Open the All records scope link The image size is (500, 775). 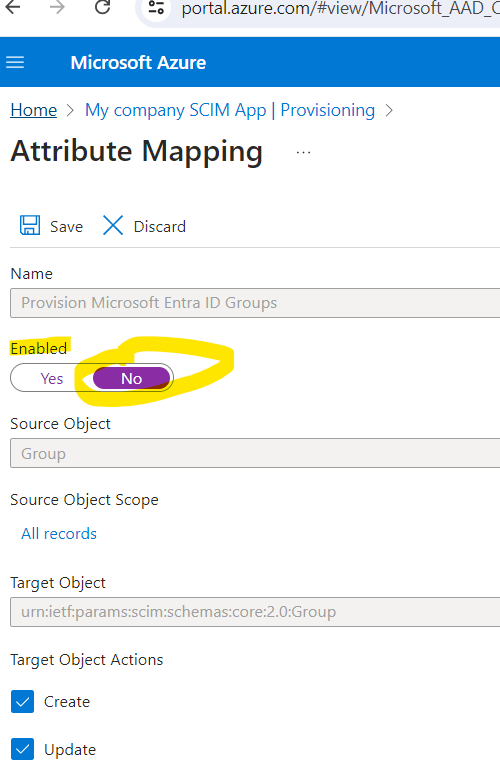59,533
